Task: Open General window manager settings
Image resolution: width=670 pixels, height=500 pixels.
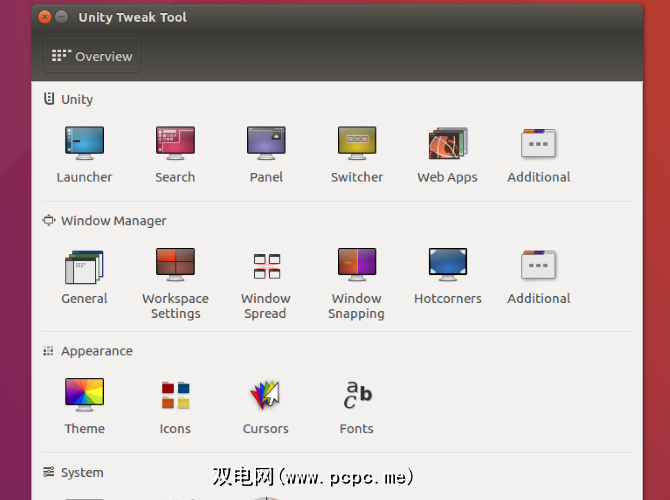Action: [84, 266]
